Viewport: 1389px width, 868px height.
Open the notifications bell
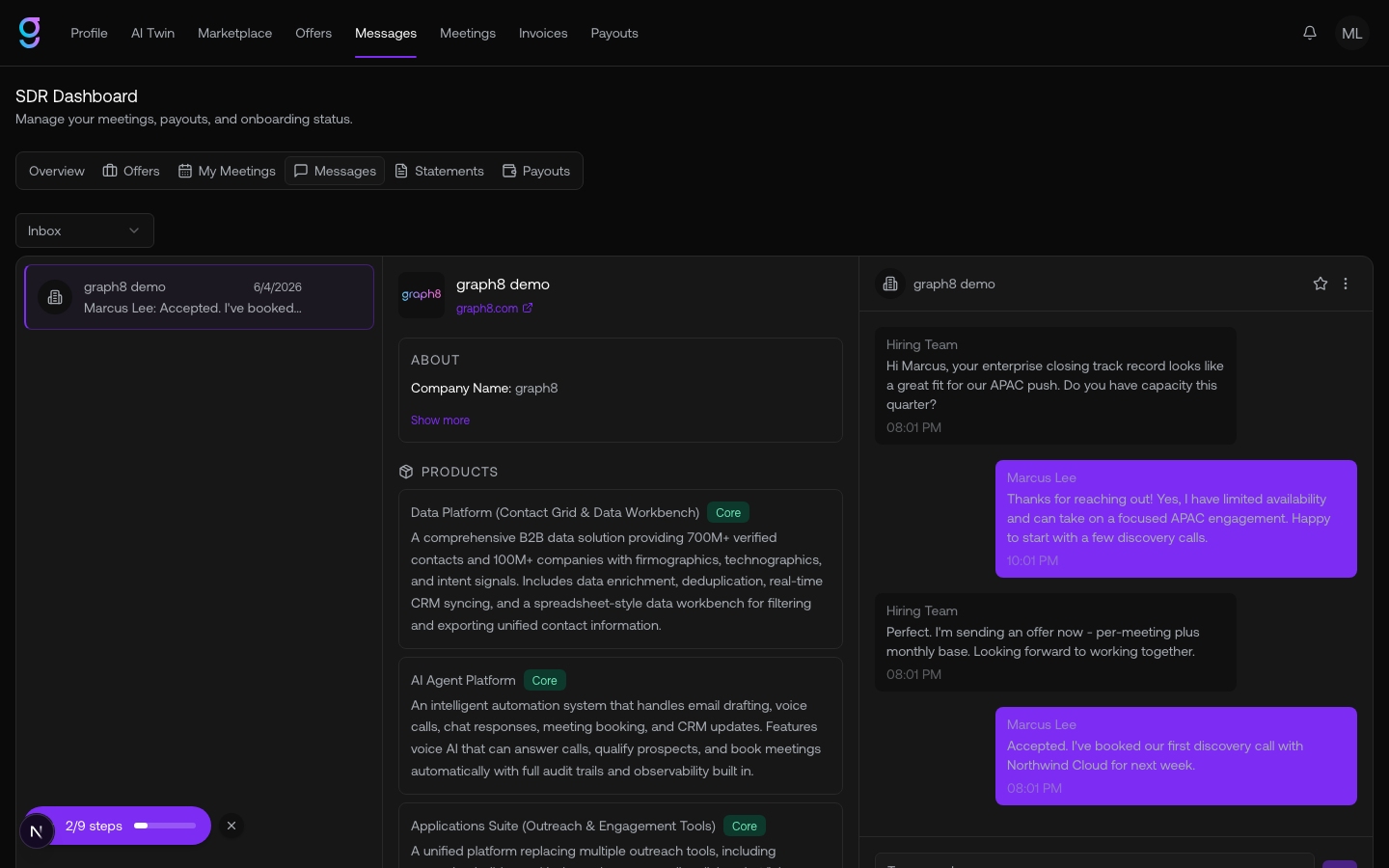tap(1310, 33)
